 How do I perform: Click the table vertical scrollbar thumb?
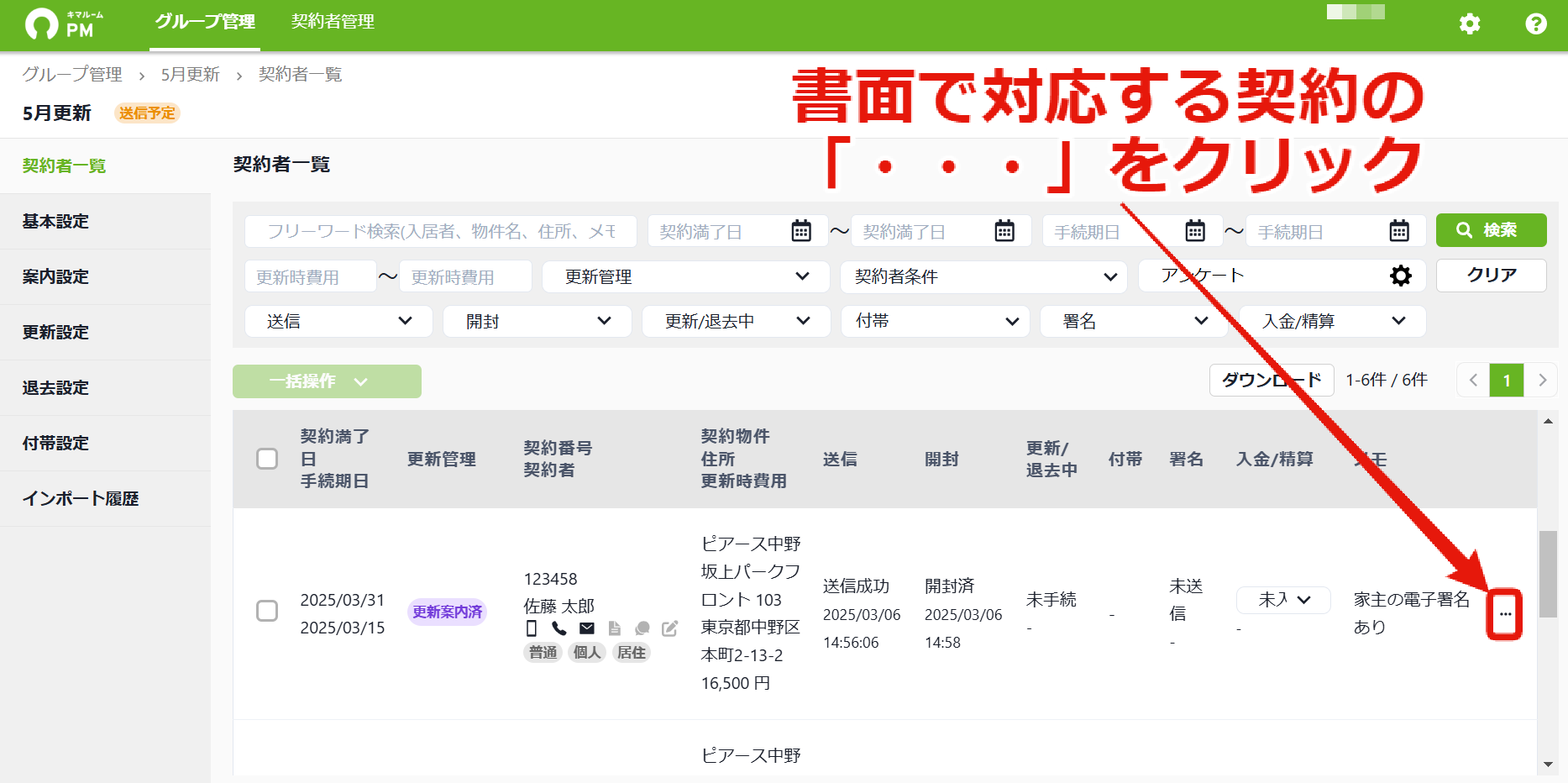(x=1548, y=574)
